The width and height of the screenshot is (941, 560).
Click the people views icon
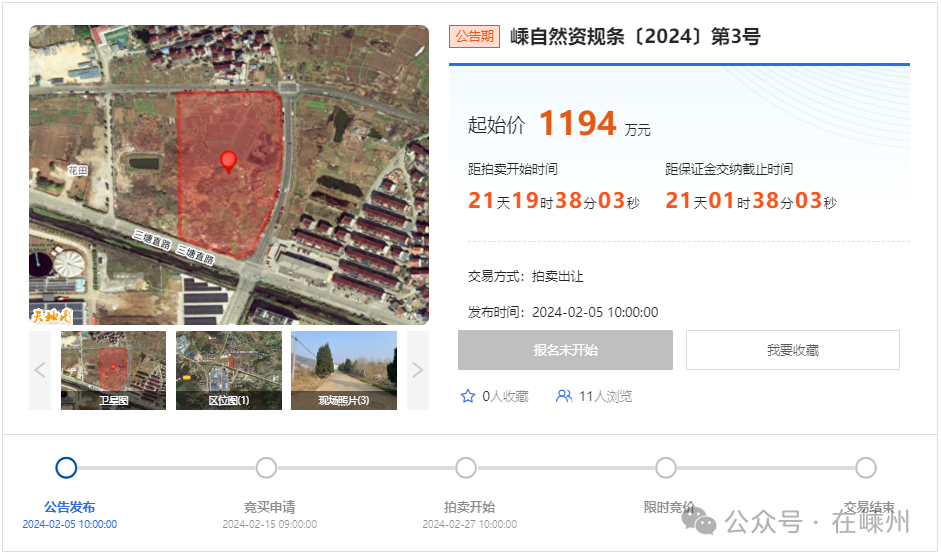click(x=564, y=396)
